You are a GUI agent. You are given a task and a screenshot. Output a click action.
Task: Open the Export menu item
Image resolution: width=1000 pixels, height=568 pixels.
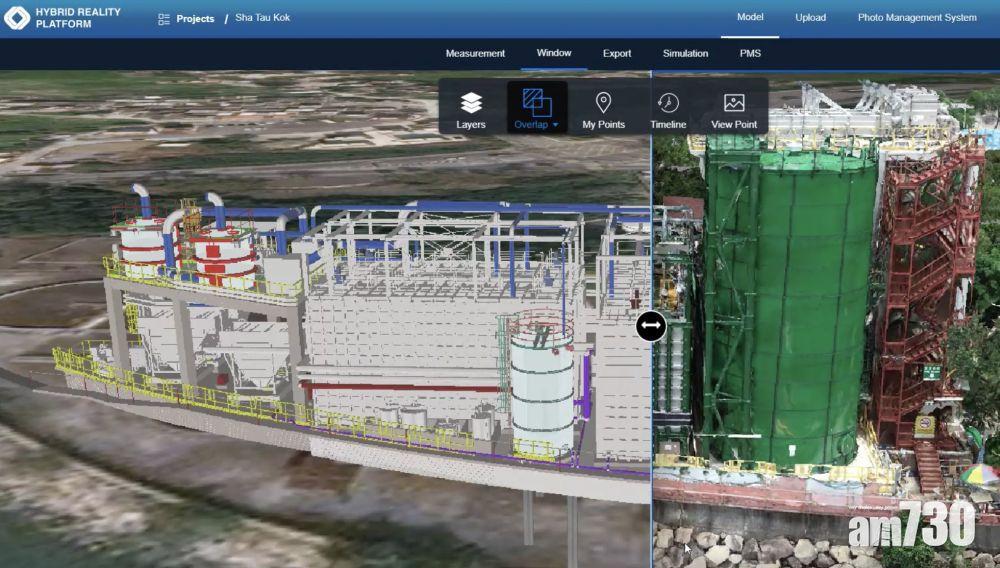click(617, 53)
